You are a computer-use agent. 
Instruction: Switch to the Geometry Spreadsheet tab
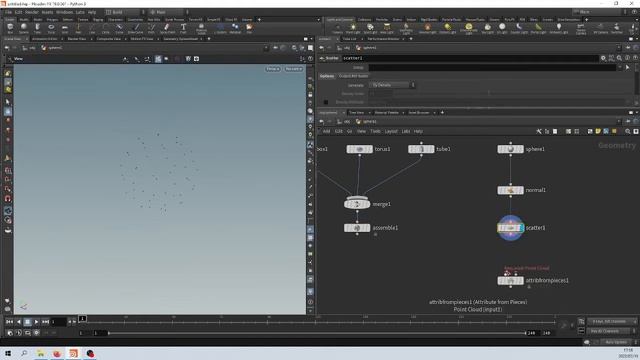click(180, 39)
